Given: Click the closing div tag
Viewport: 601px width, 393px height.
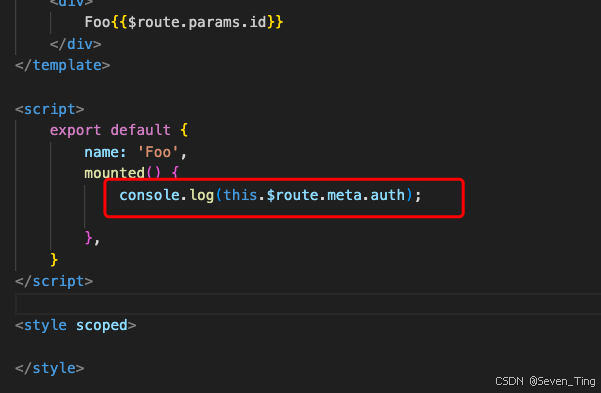Looking at the screenshot, I should coord(76,44).
